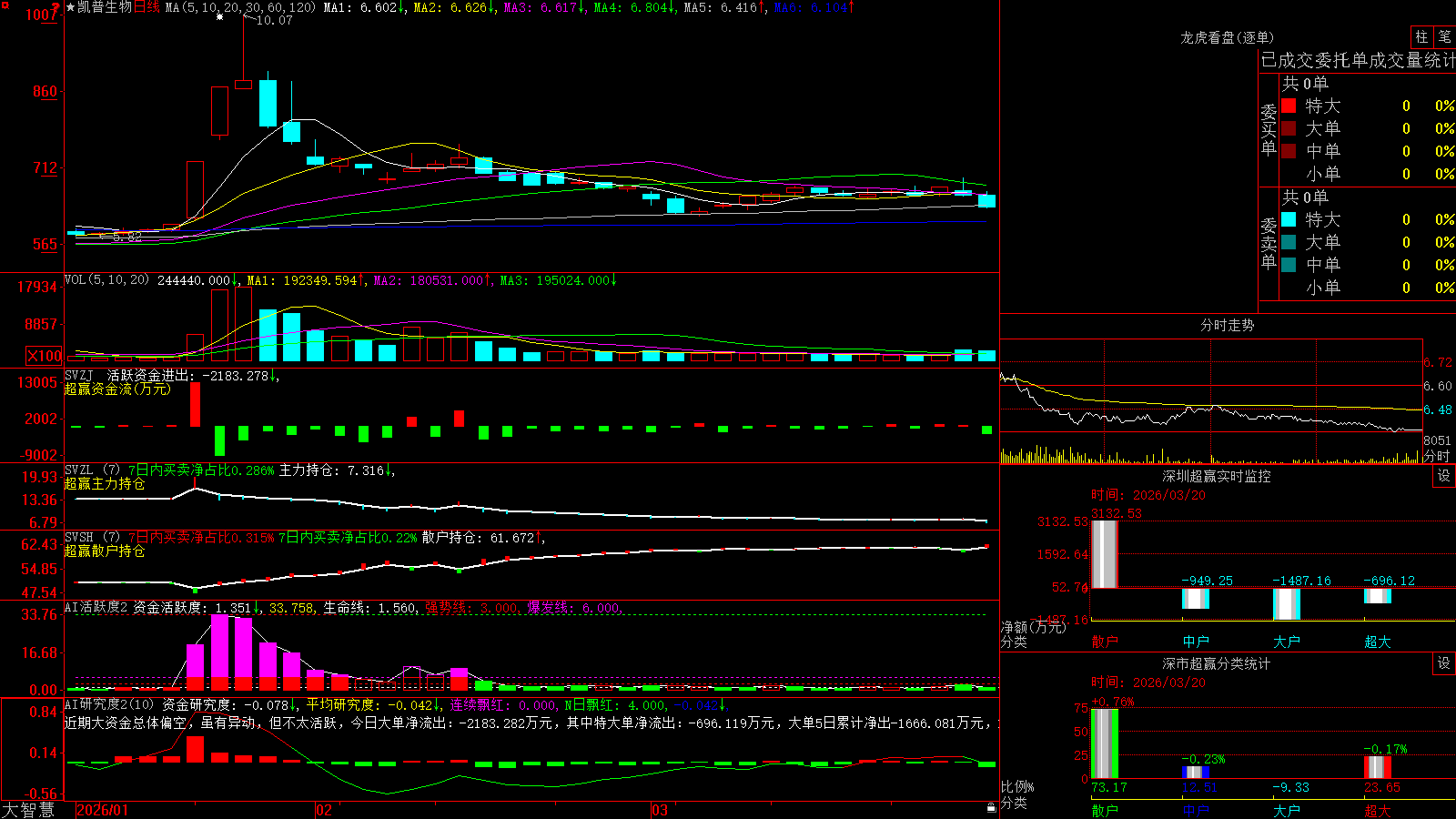1456x819 pixels.
Task: Click the teal 大单 swatch under 委卖单
Action: (x=1289, y=242)
